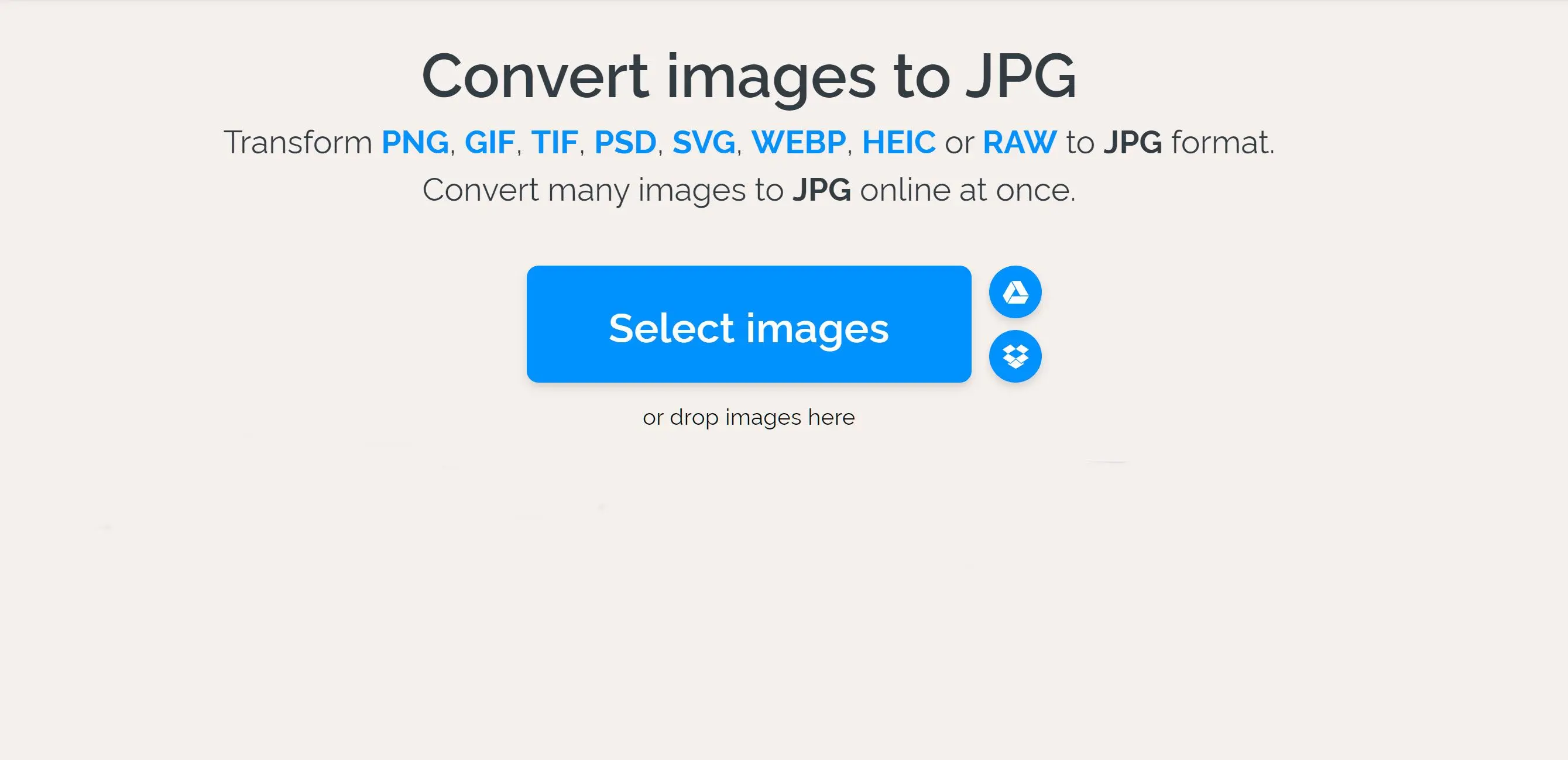Click the or drop images here text
The width and height of the screenshot is (1568, 760).
pos(749,417)
